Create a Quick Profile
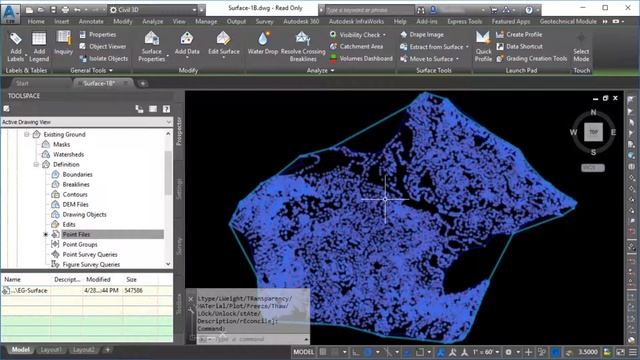The height and width of the screenshot is (360, 640). pyautogui.click(x=483, y=47)
